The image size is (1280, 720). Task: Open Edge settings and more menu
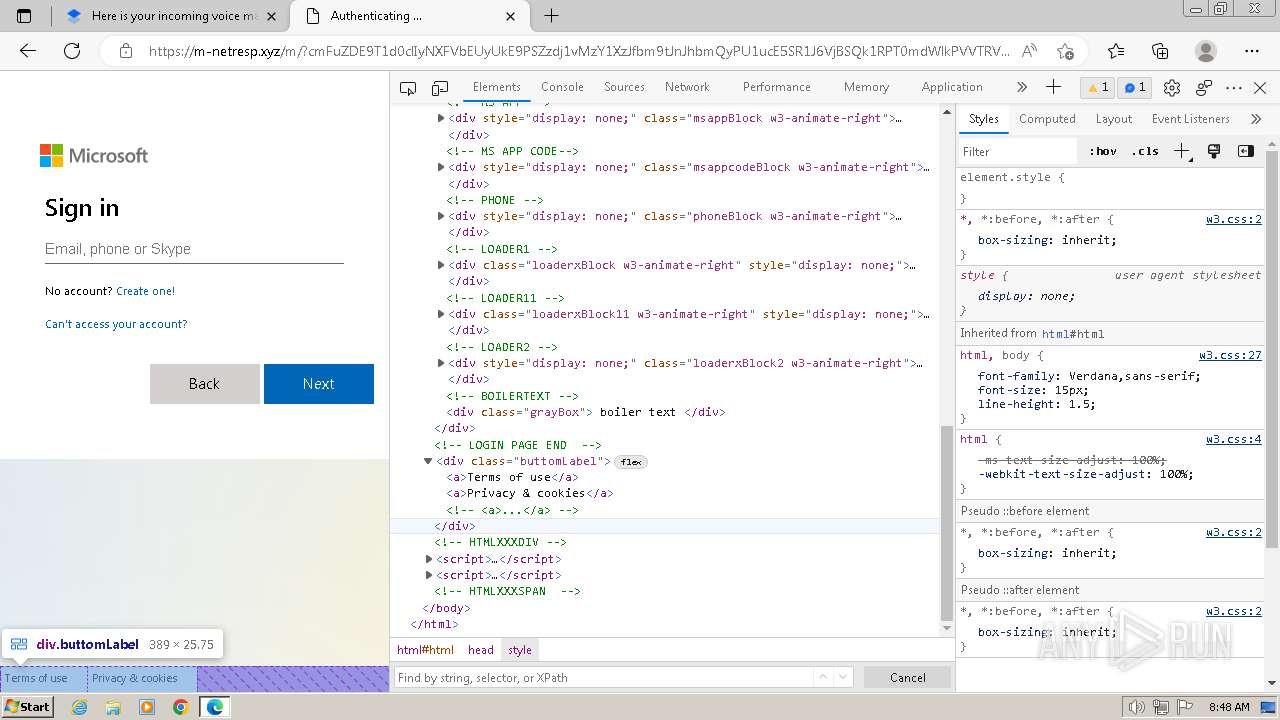[1252, 51]
